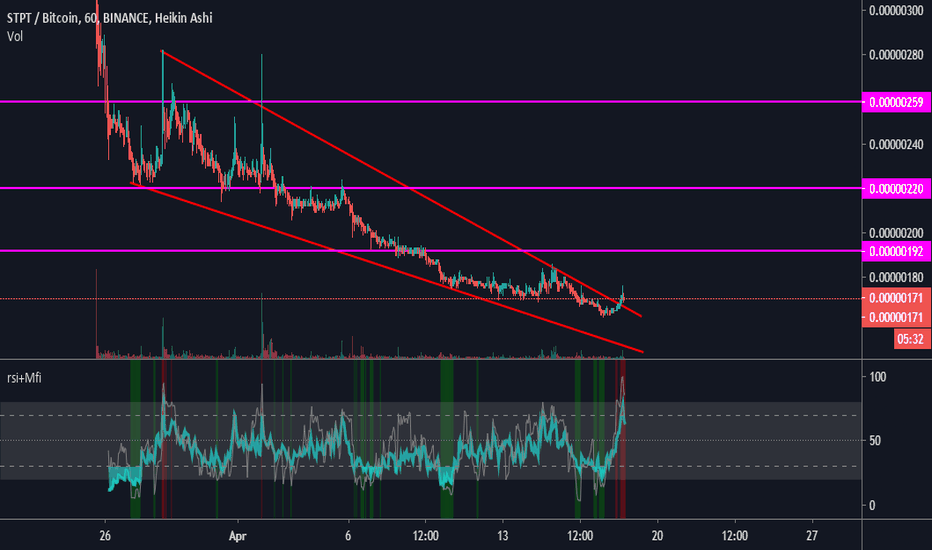The width and height of the screenshot is (932, 550).
Task: Click the 6 date label on time axis
Action: [x=348, y=535]
